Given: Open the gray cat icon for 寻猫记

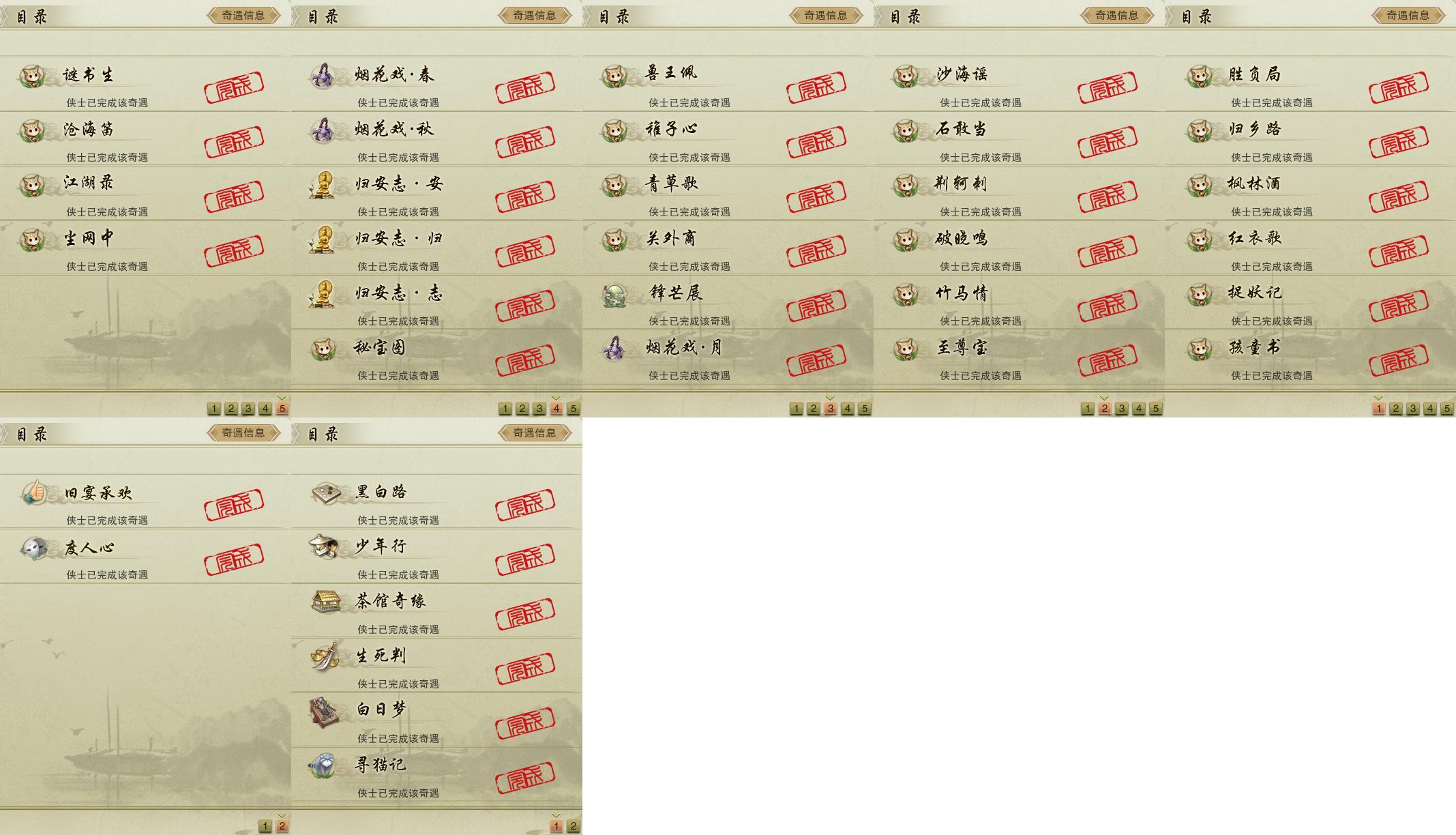Looking at the screenshot, I should [323, 765].
